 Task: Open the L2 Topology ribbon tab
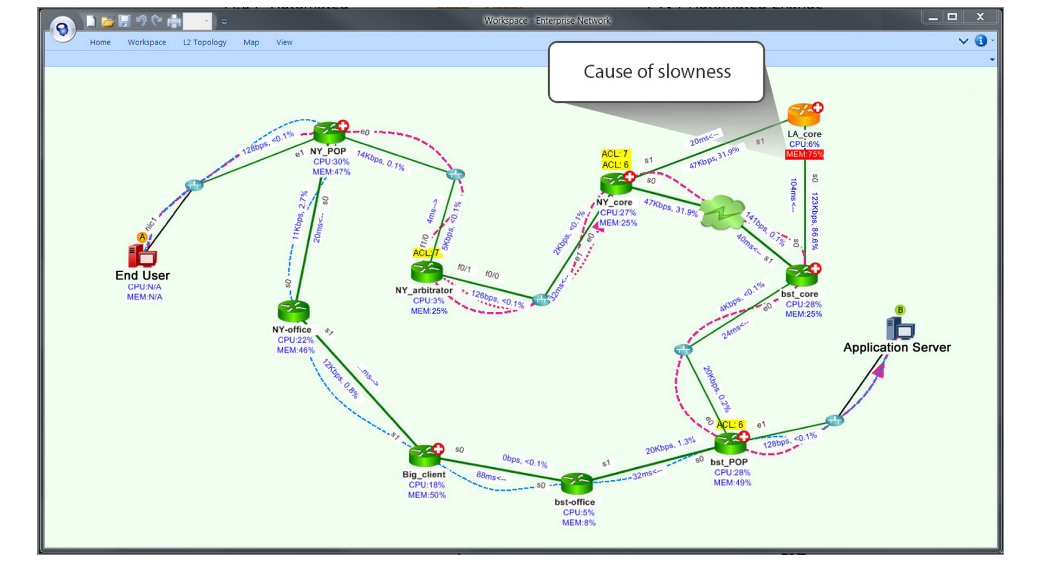tap(204, 42)
